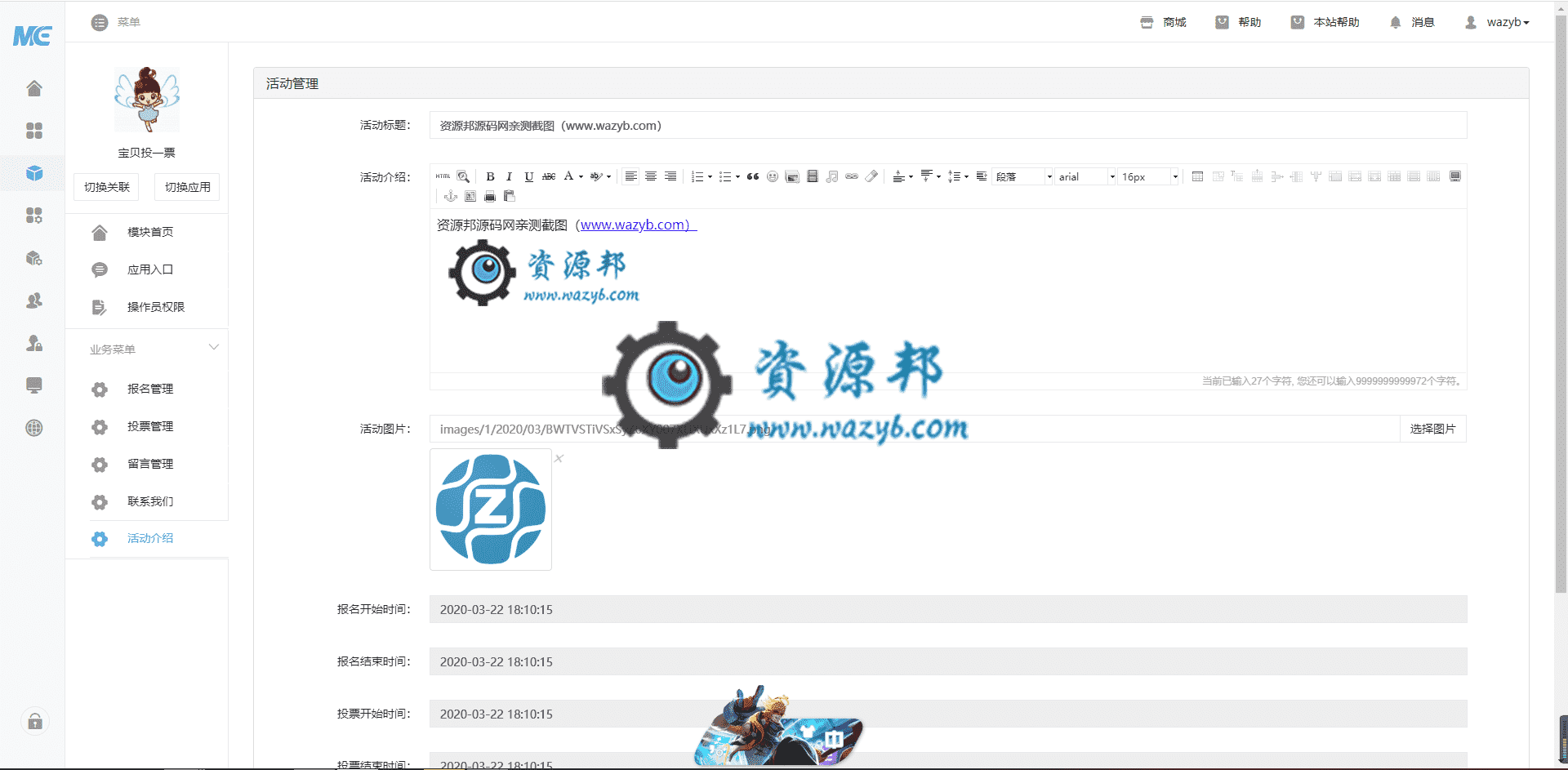
Task: Click the 报名开始时间 date field
Action: point(948,609)
